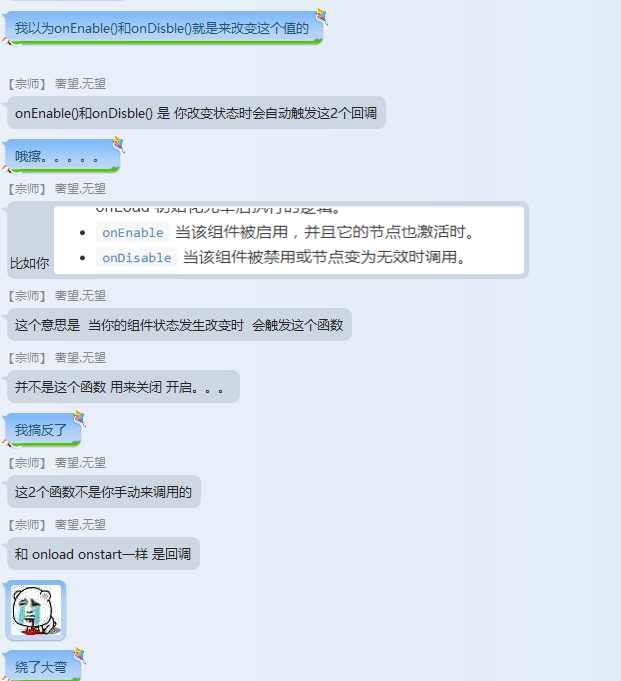Click the first '奢望.无望' sender name

[x=80, y=84]
